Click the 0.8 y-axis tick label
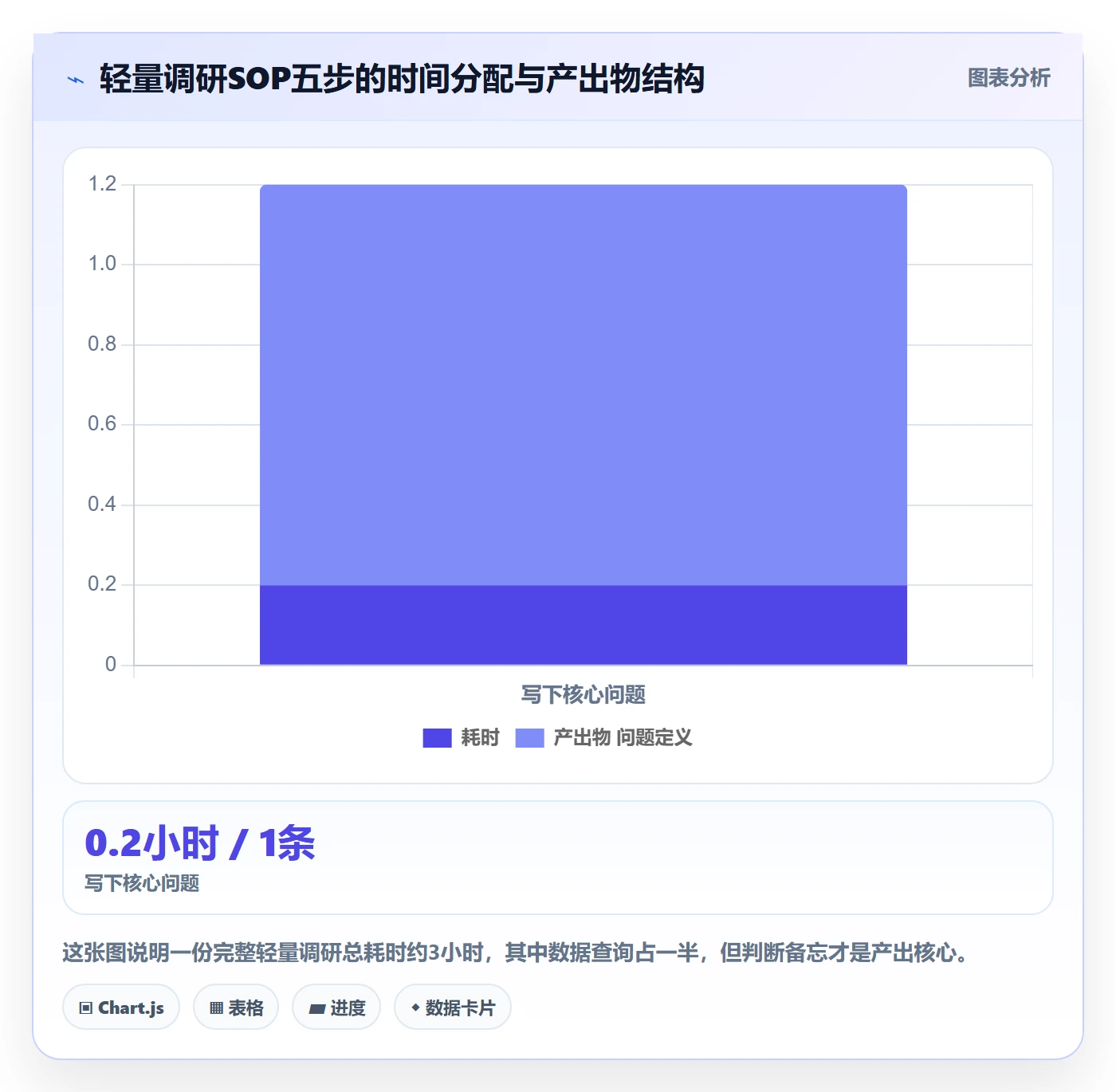The height and width of the screenshot is (1092, 1116). [102, 344]
